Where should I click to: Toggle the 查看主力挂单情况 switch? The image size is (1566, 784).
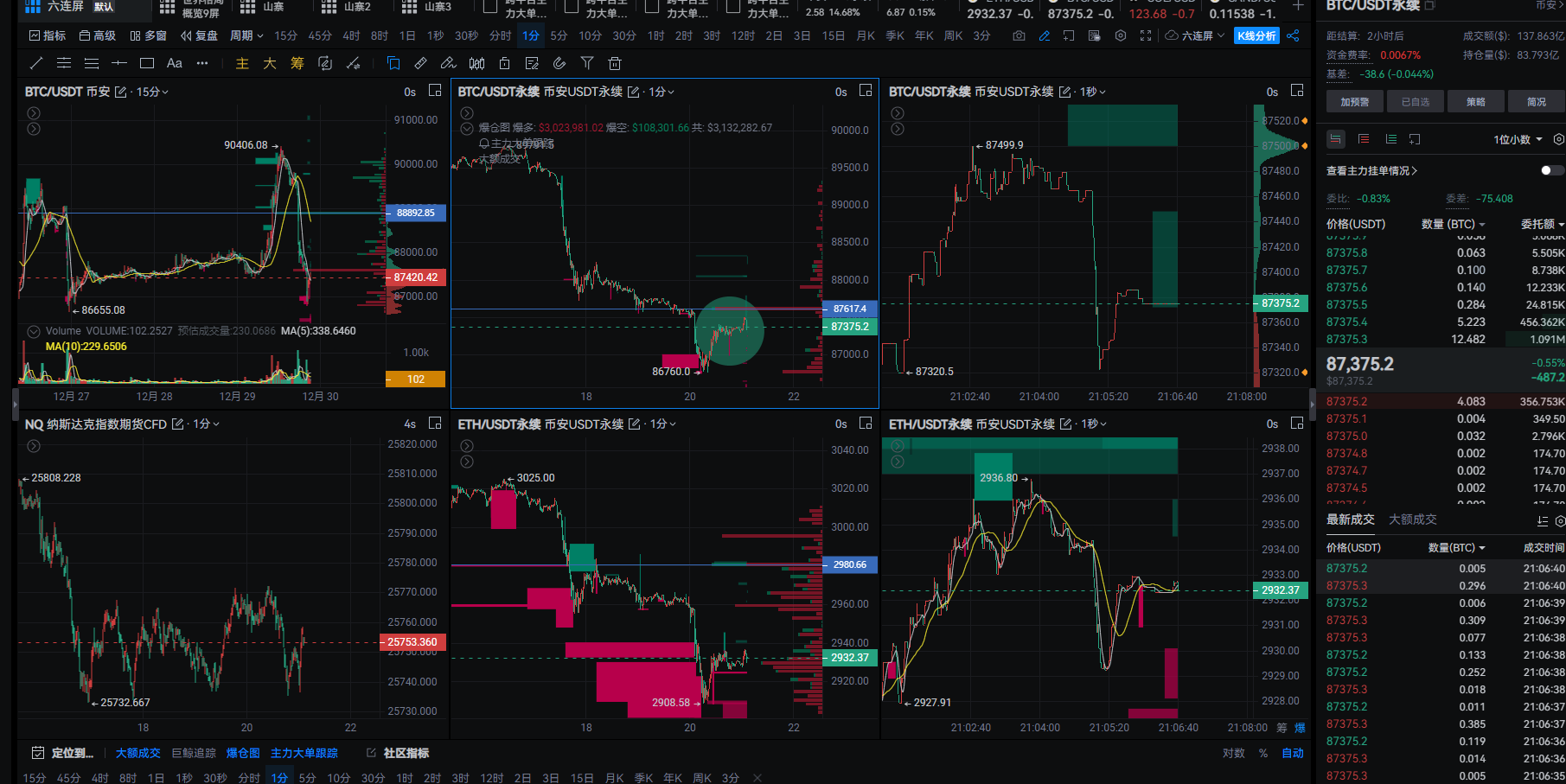1551,170
